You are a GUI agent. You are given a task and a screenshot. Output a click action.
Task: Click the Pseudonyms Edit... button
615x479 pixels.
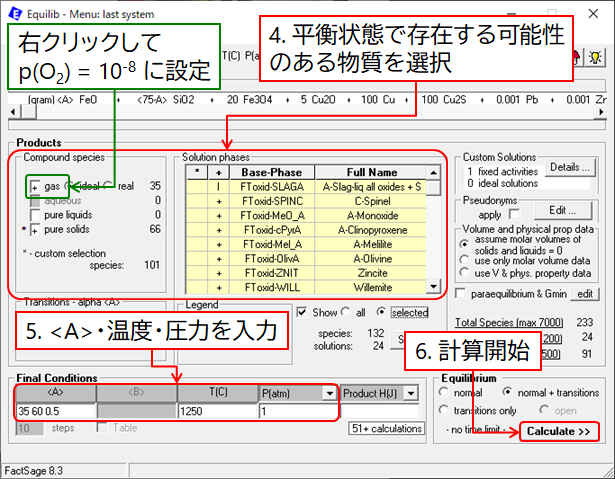556,212
